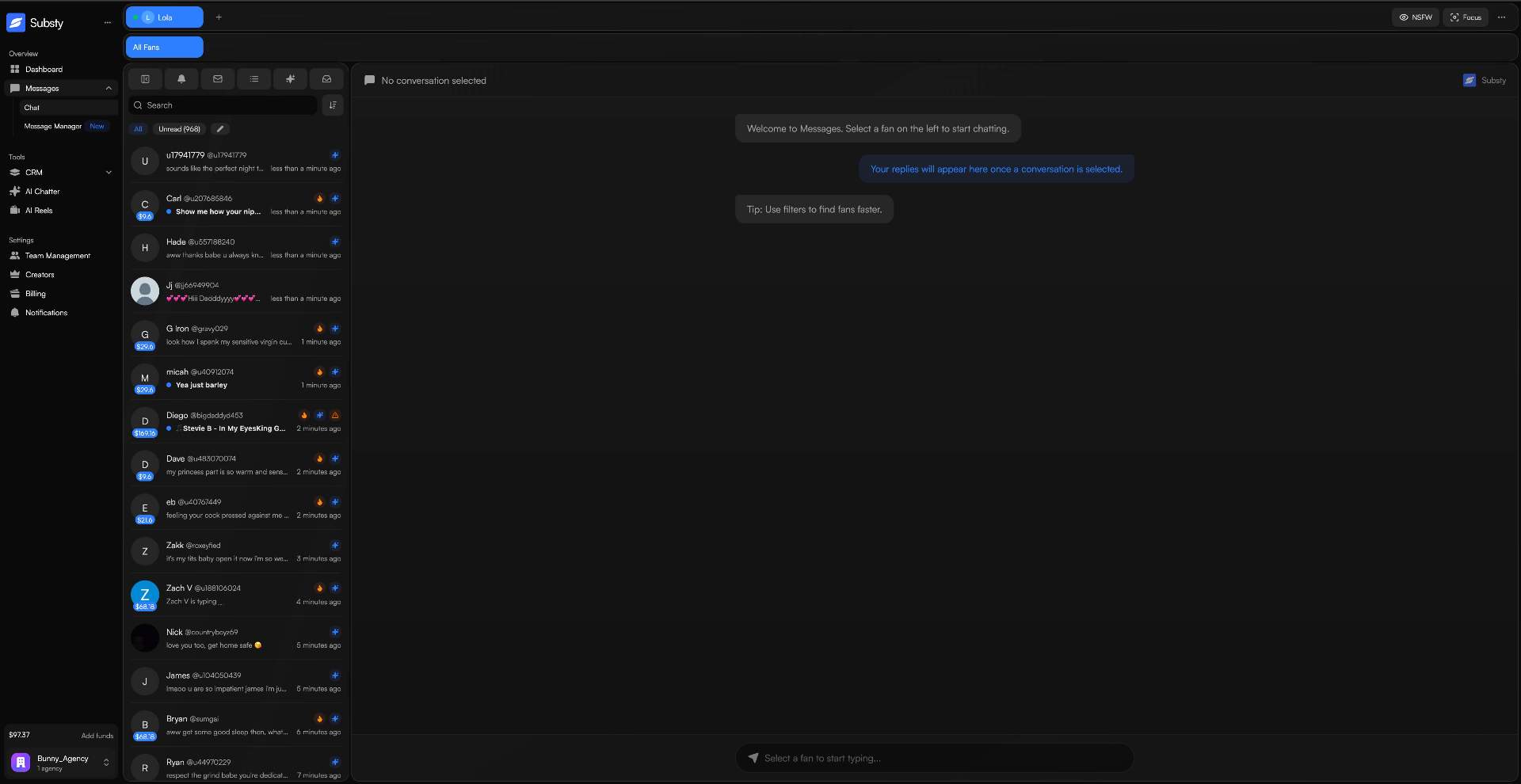Open Dashboard from the sidebar
1521x784 pixels.
click(x=44, y=70)
